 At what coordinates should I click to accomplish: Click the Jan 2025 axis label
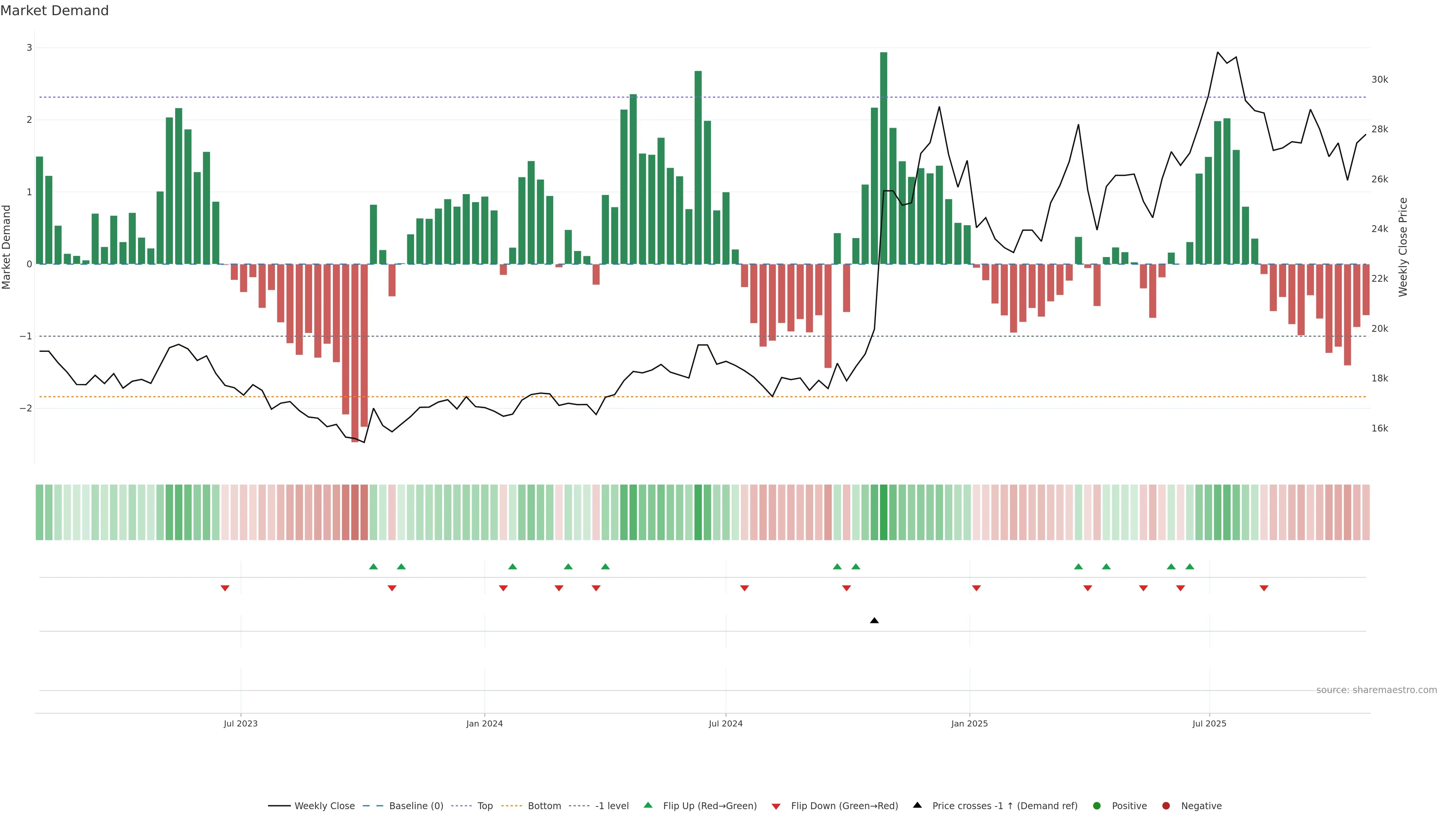coord(970,723)
